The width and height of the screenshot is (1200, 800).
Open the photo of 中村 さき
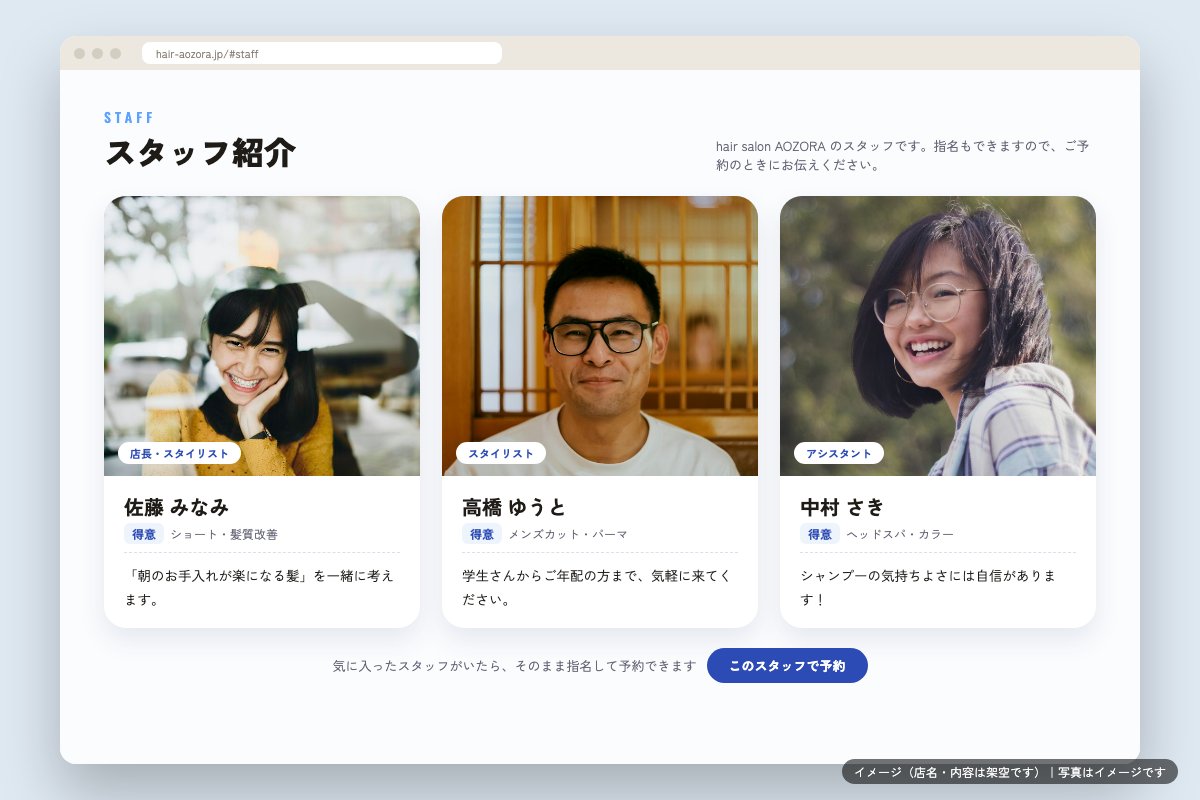point(938,336)
